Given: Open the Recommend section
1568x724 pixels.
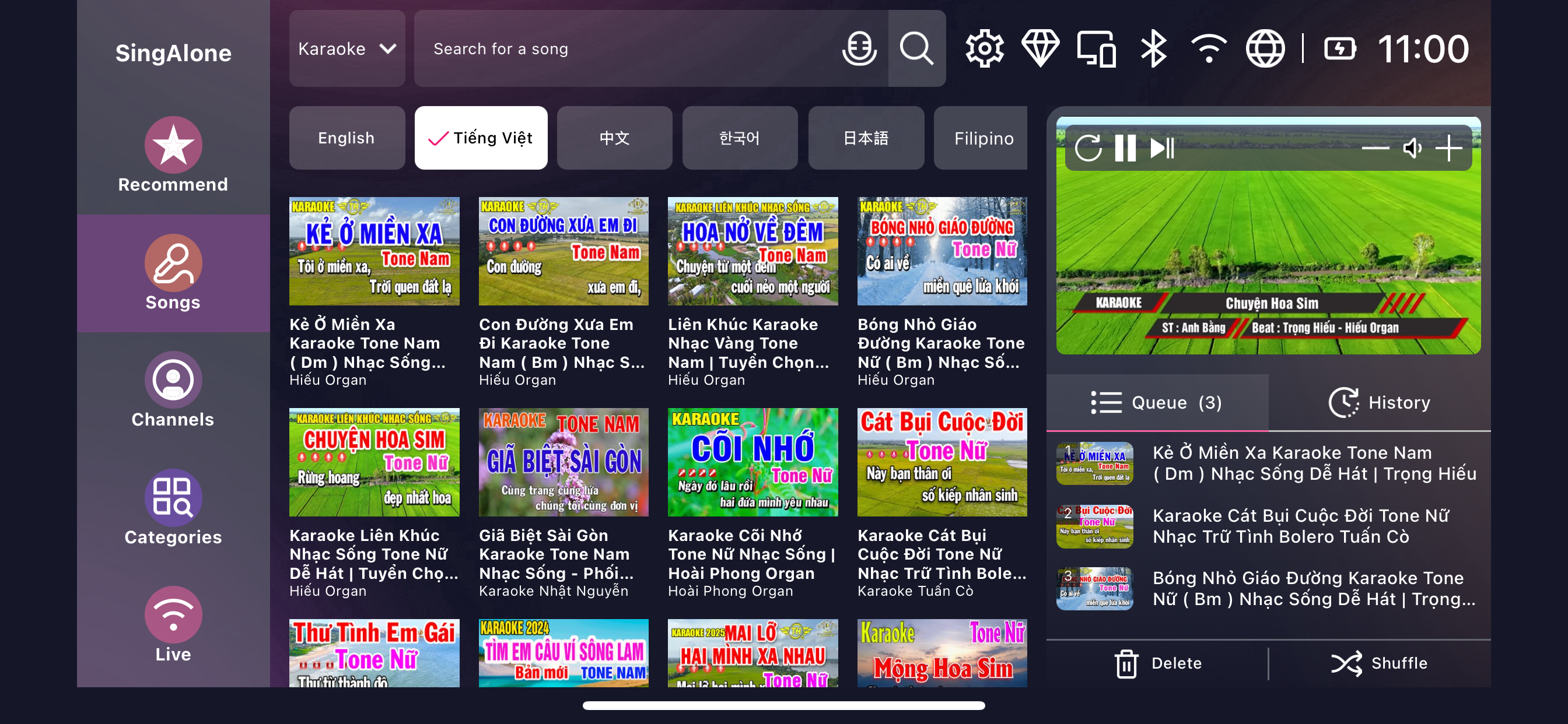Looking at the screenshot, I should [173, 155].
